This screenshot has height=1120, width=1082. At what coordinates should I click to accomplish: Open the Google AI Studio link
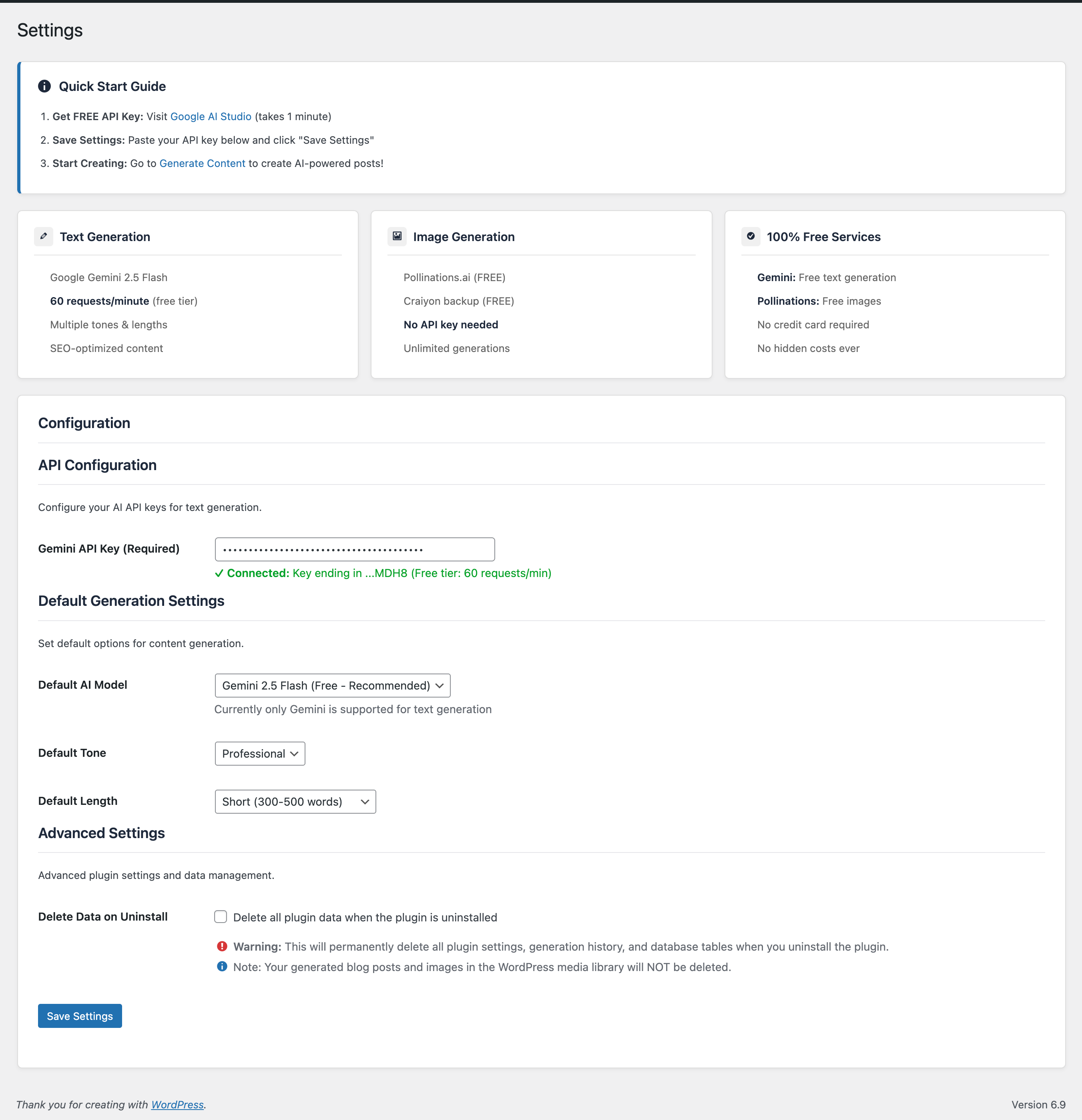point(210,116)
